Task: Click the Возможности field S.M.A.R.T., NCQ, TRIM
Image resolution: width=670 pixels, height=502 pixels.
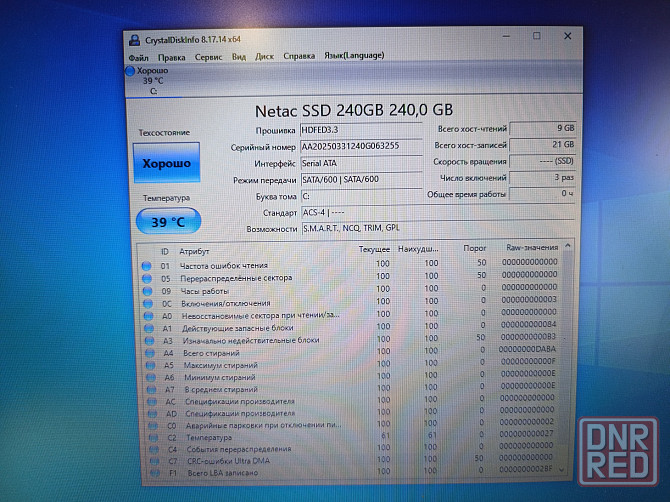Action: (438, 228)
